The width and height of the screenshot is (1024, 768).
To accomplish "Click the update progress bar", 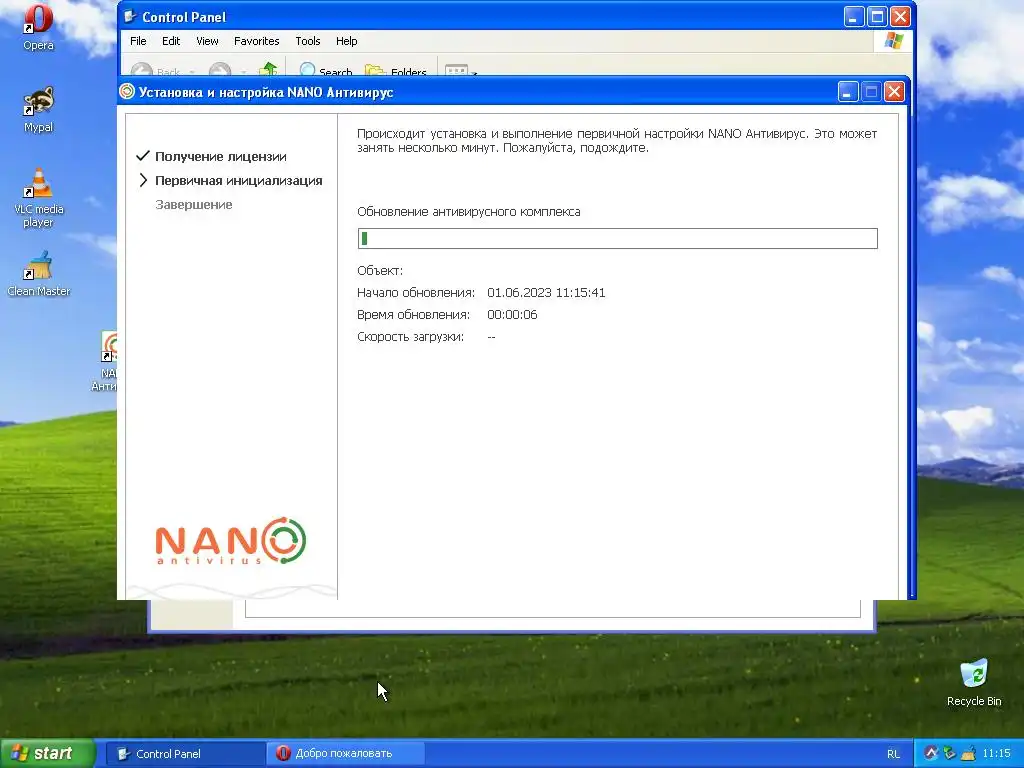I will (617, 238).
